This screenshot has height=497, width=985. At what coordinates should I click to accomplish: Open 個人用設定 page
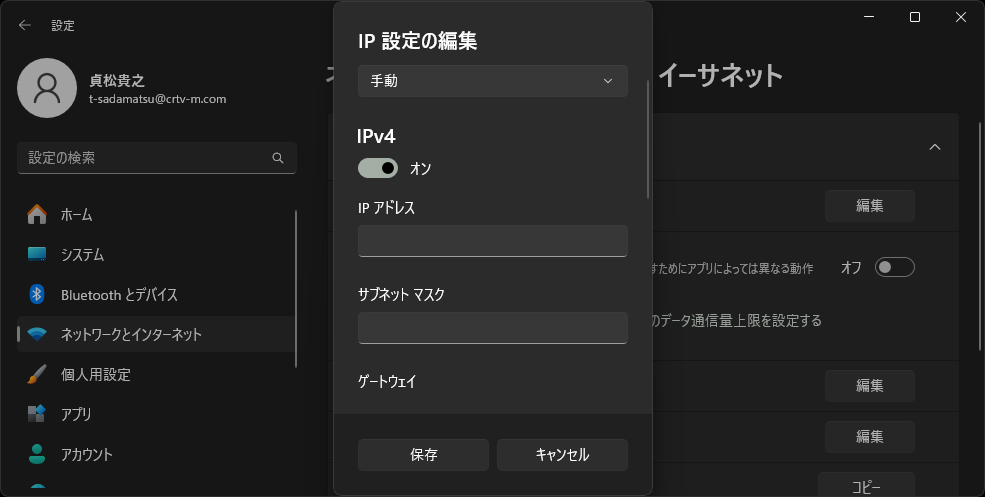tap(155, 374)
